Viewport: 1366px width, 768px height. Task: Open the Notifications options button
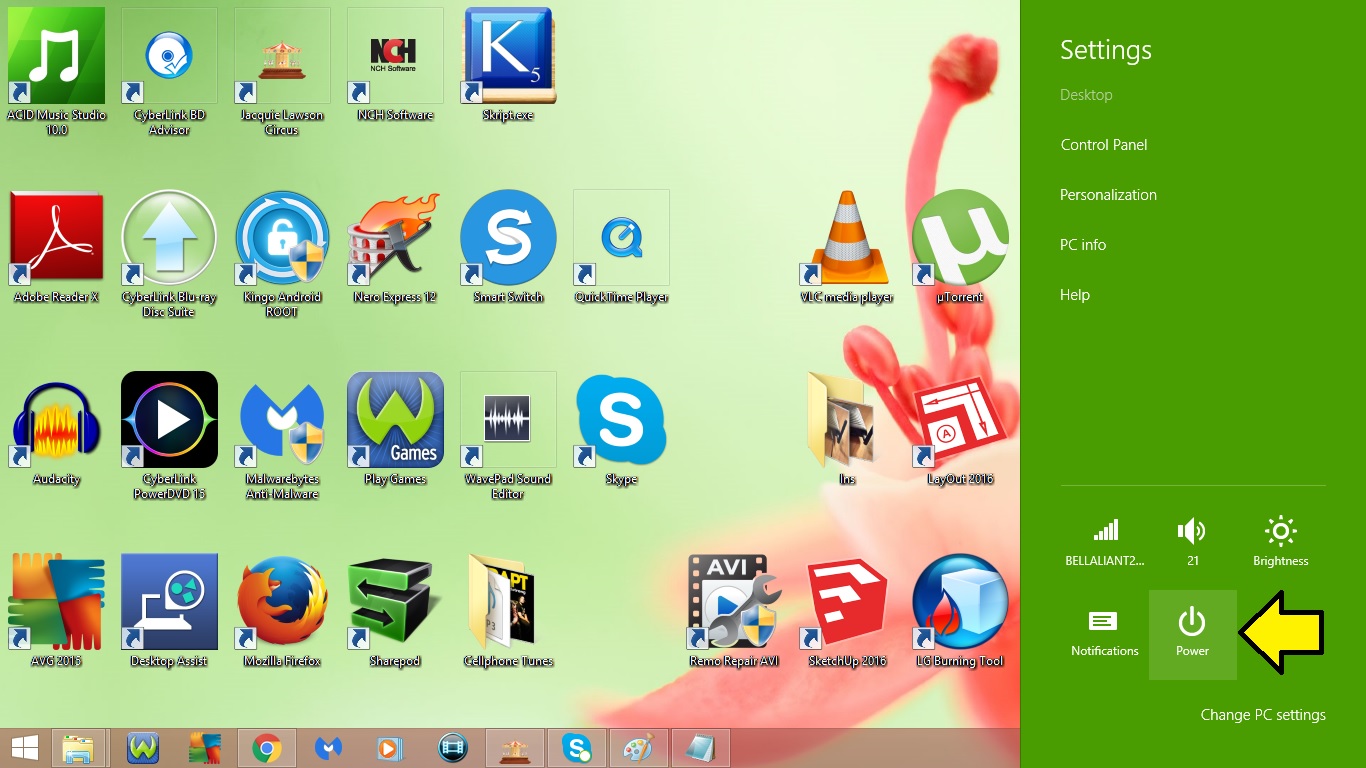tap(1105, 634)
